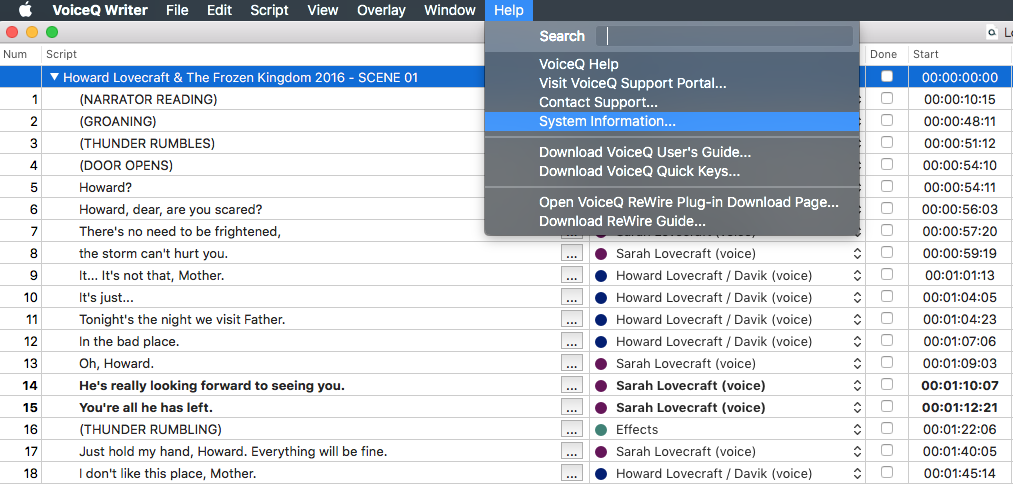Screen dimensions: 1013x484
Task: Open VoiceQ ReWire Plug-in Download Page
Action: point(672,202)
